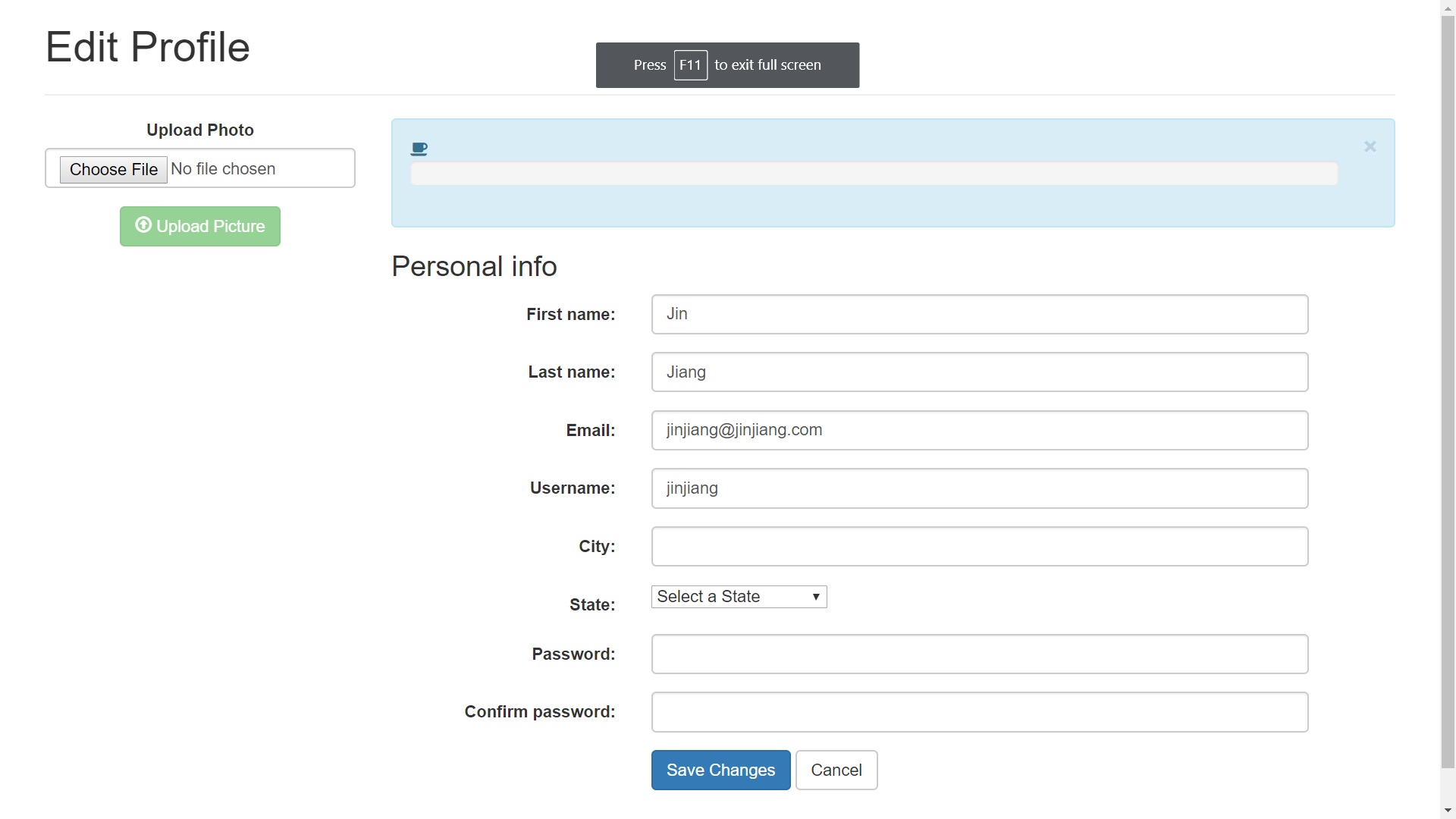Click the First name field
This screenshot has height=819, width=1456.
[x=979, y=314]
